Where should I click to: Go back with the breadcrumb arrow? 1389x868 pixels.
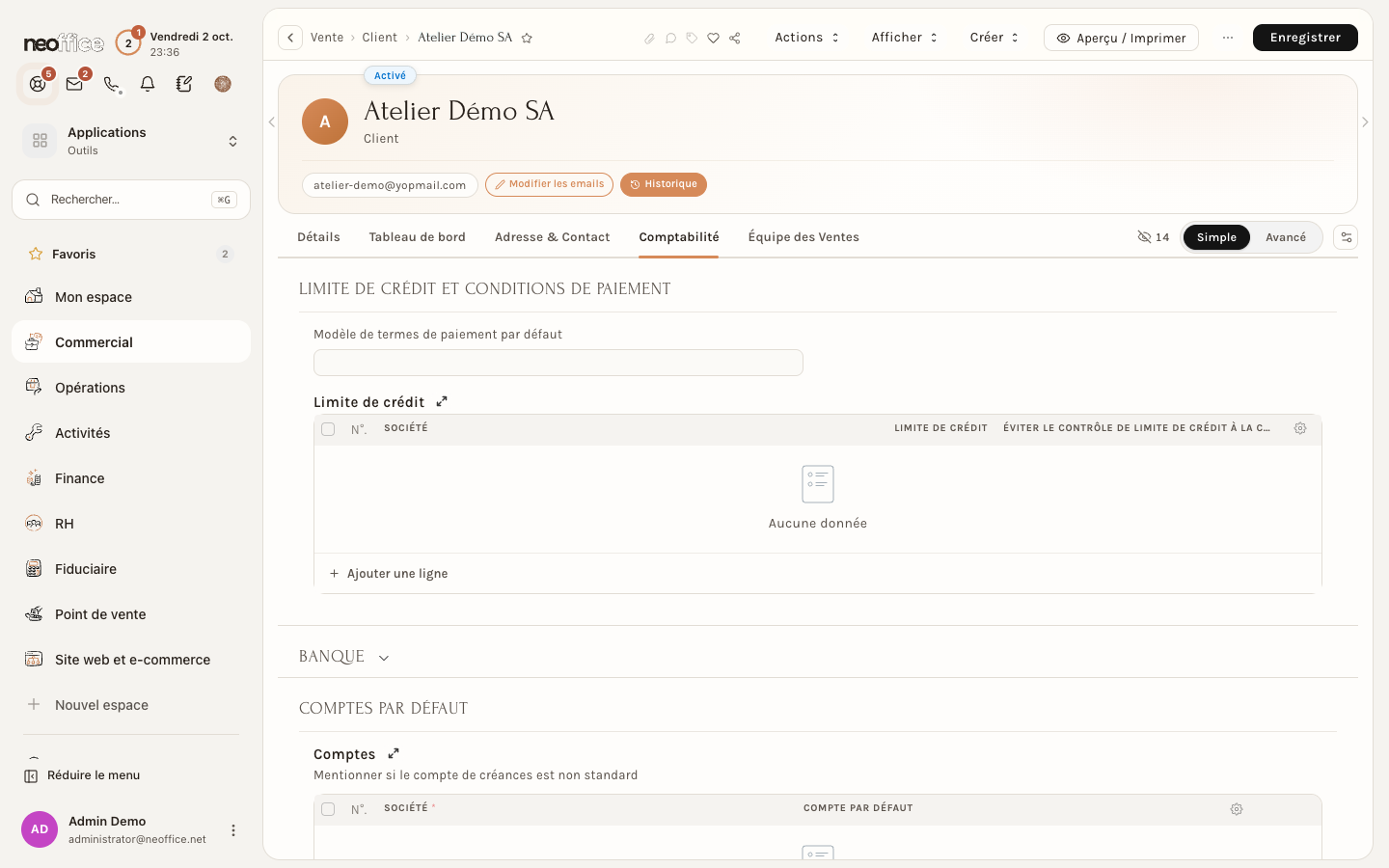[290, 38]
